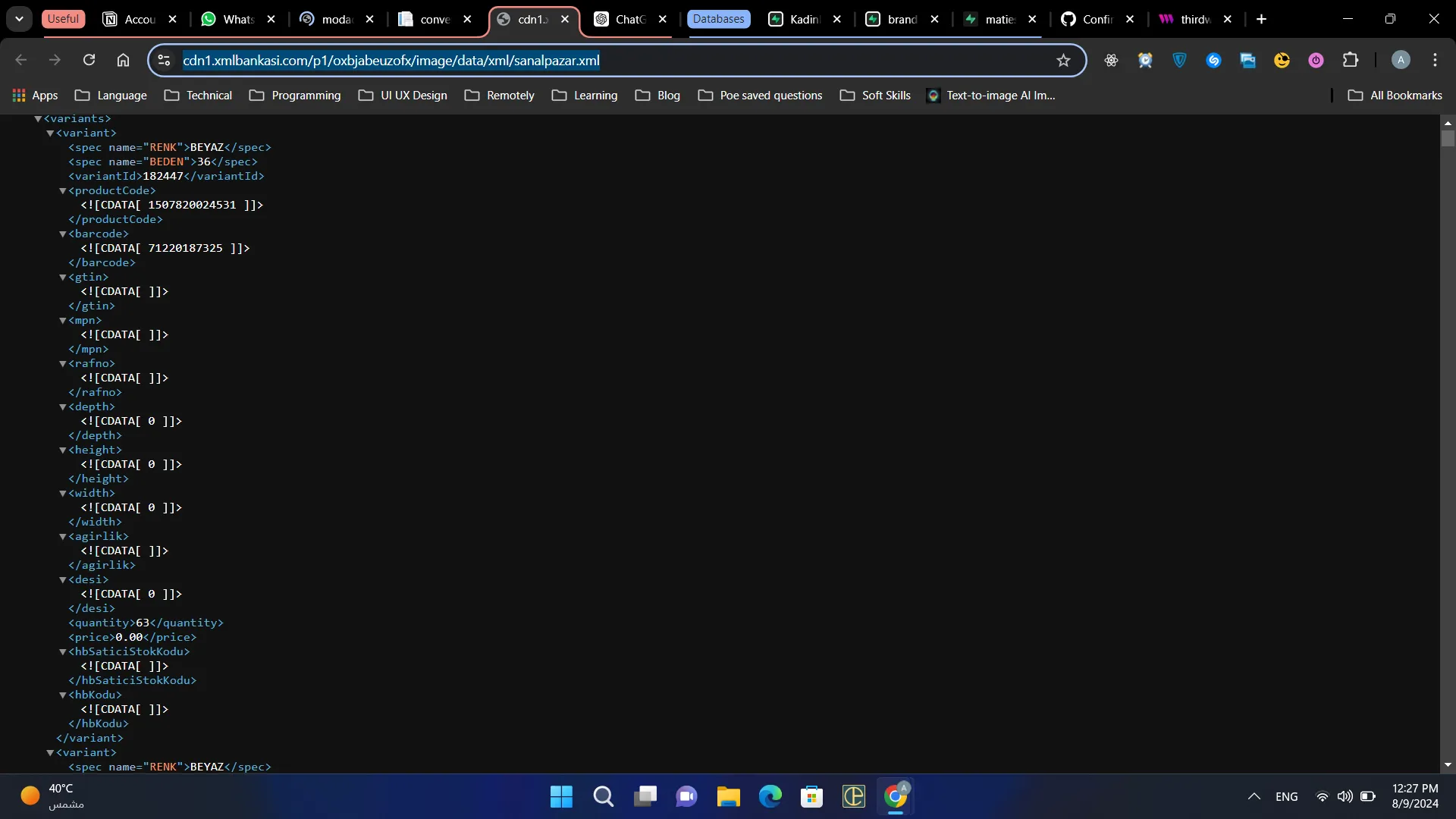Open Chrome three-dot menu
The width and height of the screenshot is (1456, 819).
[x=1435, y=60]
